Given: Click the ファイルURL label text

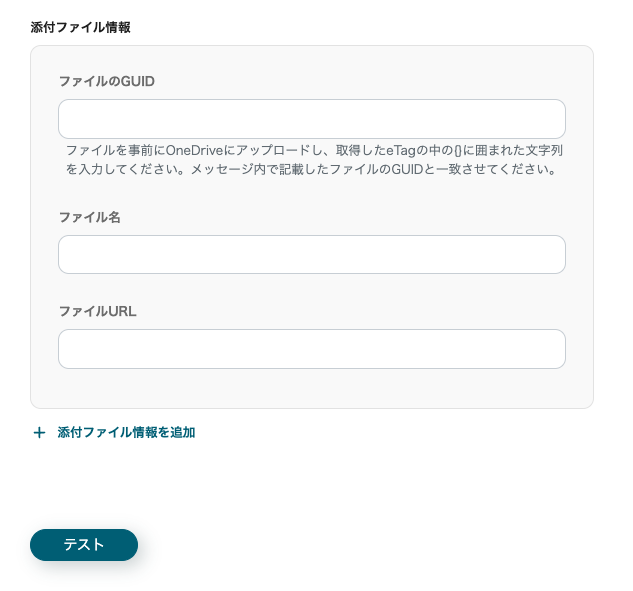Looking at the screenshot, I should tap(97, 311).
